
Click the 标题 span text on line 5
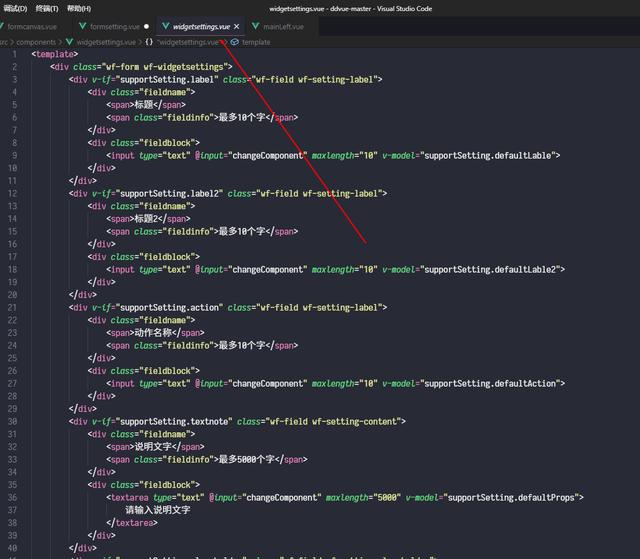pyautogui.click(x=143, y=105)
